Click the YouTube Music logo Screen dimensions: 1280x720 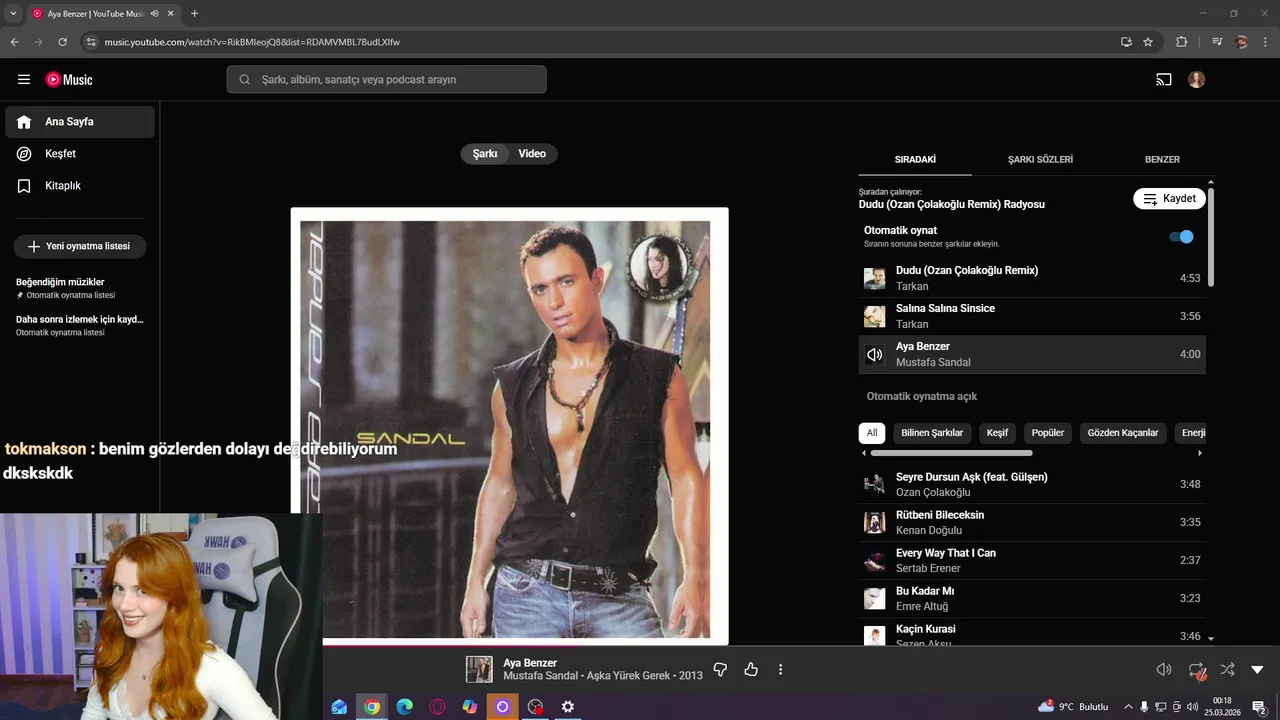pos(69,80)
